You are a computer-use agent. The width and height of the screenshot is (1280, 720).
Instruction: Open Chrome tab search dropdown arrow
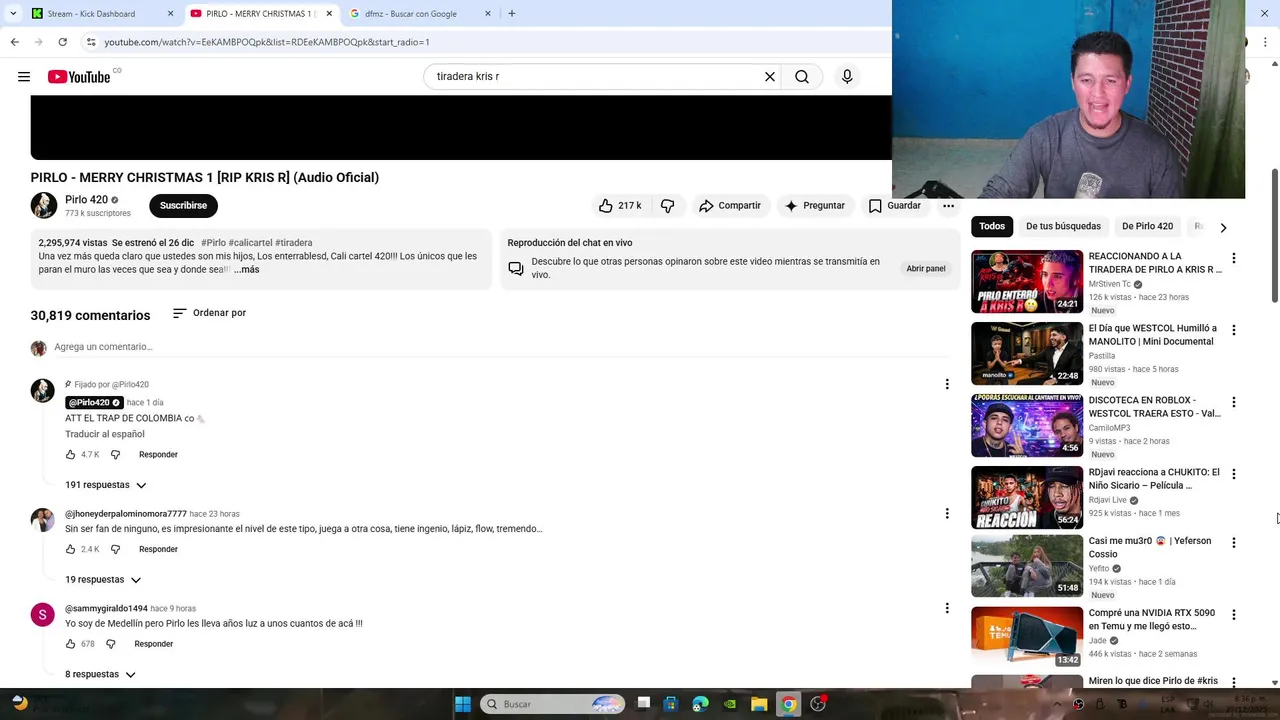[13, 14]
